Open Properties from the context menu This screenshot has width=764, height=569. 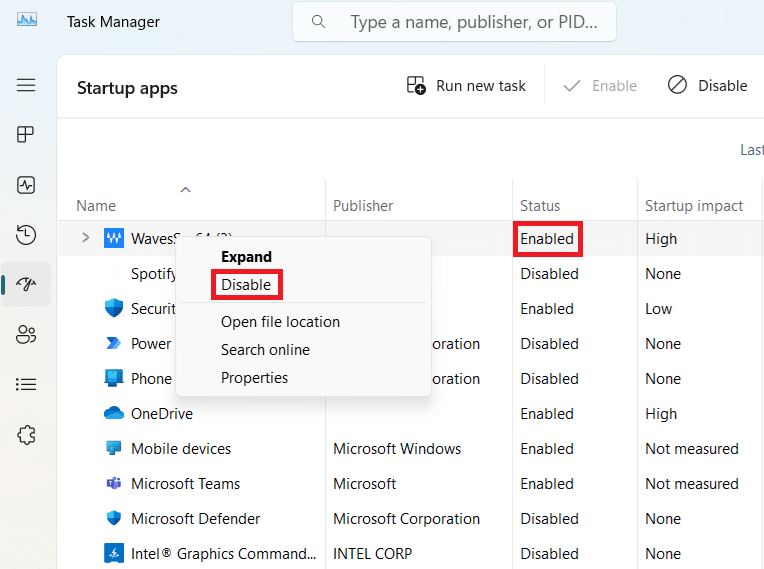pos(254,378)
